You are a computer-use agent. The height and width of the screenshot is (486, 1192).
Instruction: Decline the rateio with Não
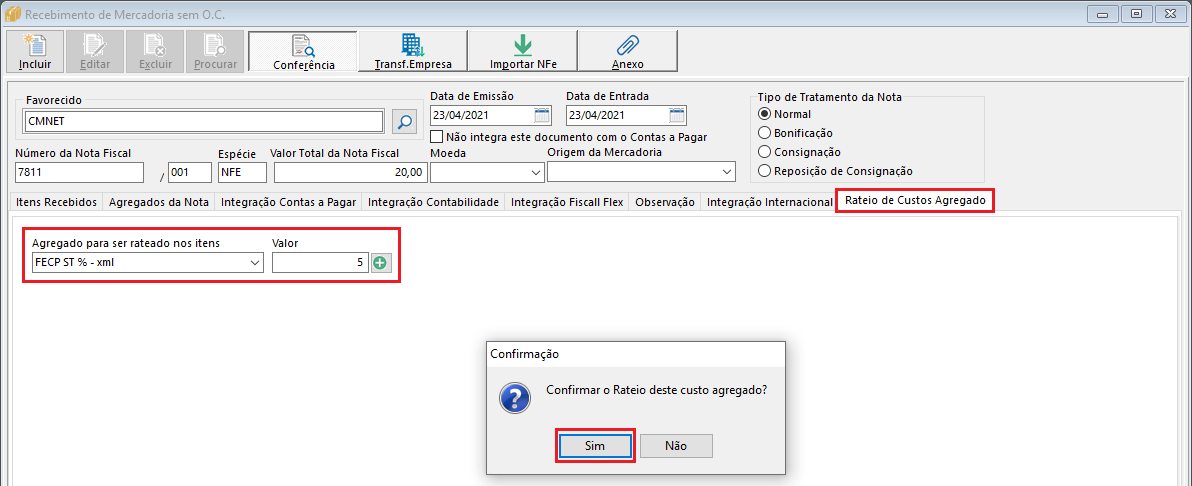676,446
